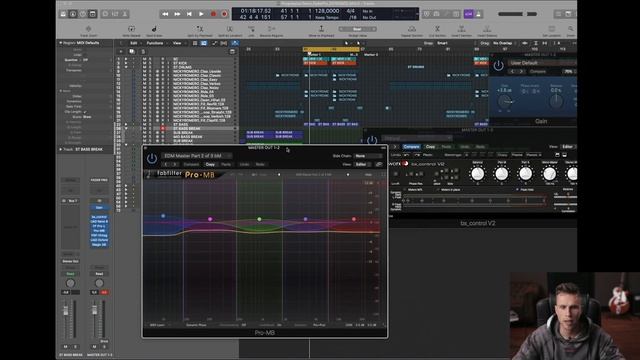Open the tracks area View menu

[x=177, y=43]
